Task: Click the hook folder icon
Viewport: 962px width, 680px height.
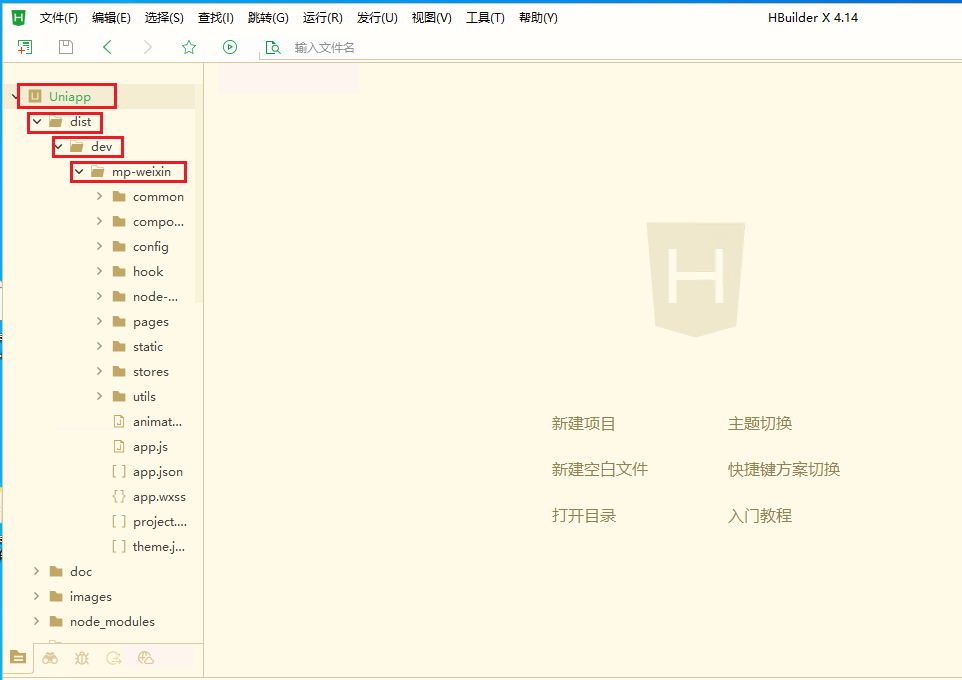Action: [119, 271]
